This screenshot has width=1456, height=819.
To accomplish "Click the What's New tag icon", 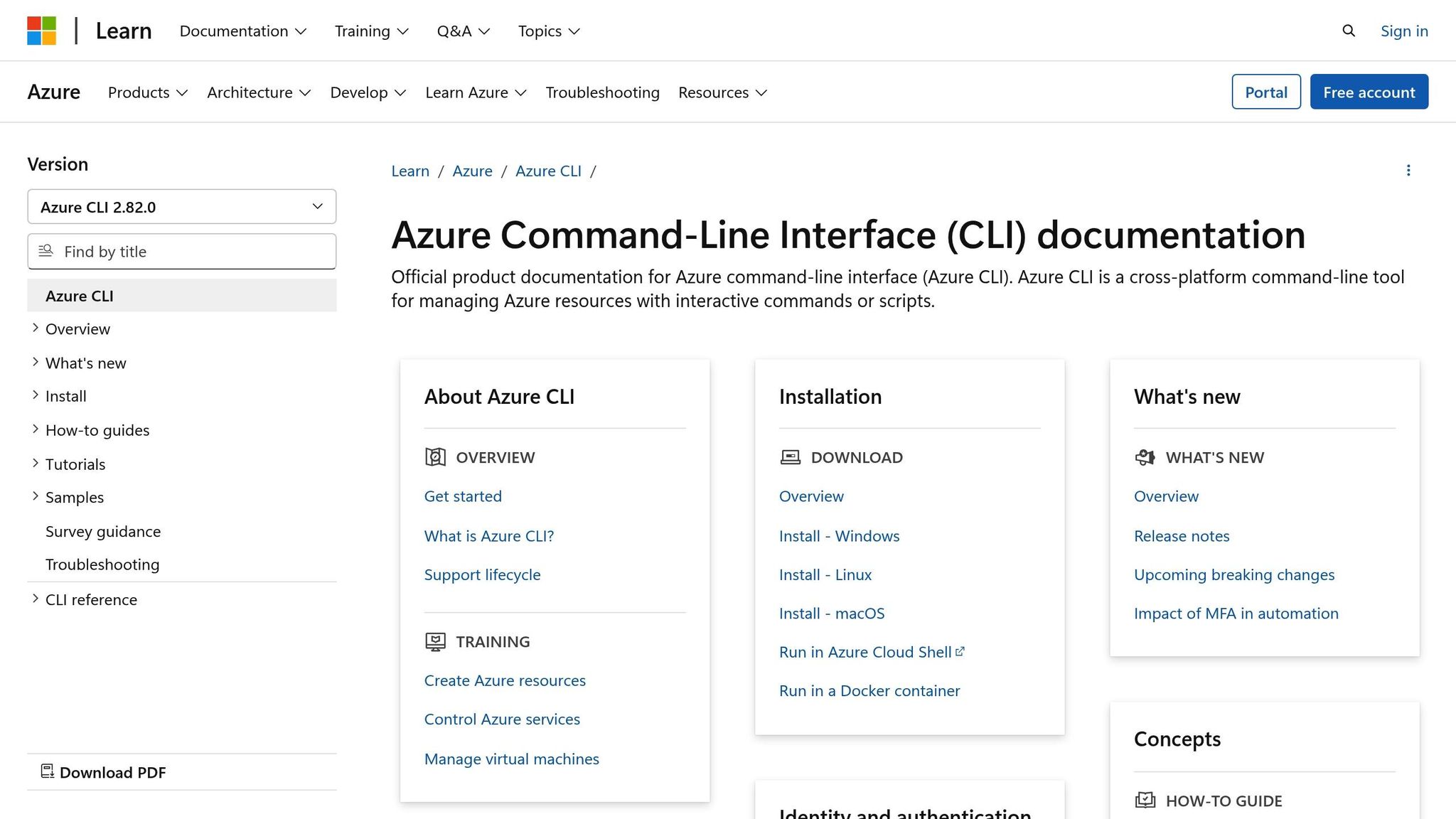I will pos(1145,457).
